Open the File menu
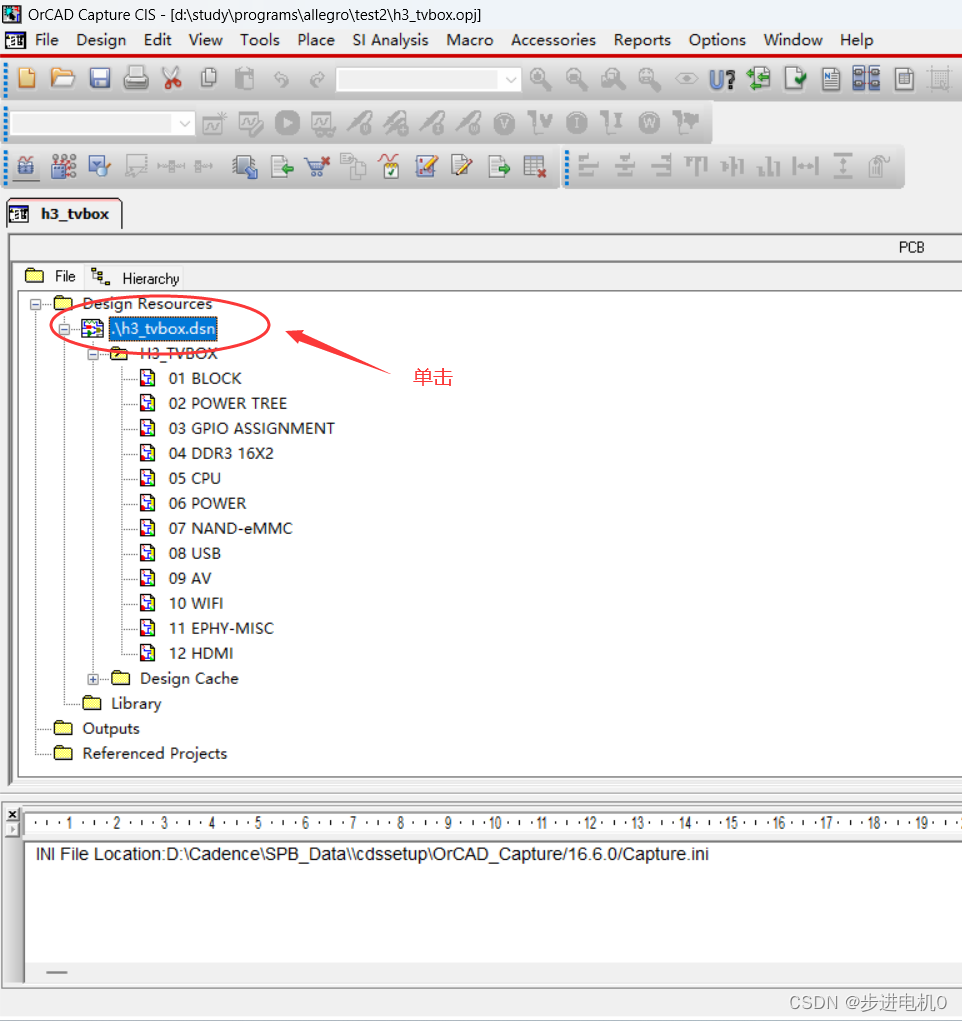962x1021 pixels. pos(47,40)
